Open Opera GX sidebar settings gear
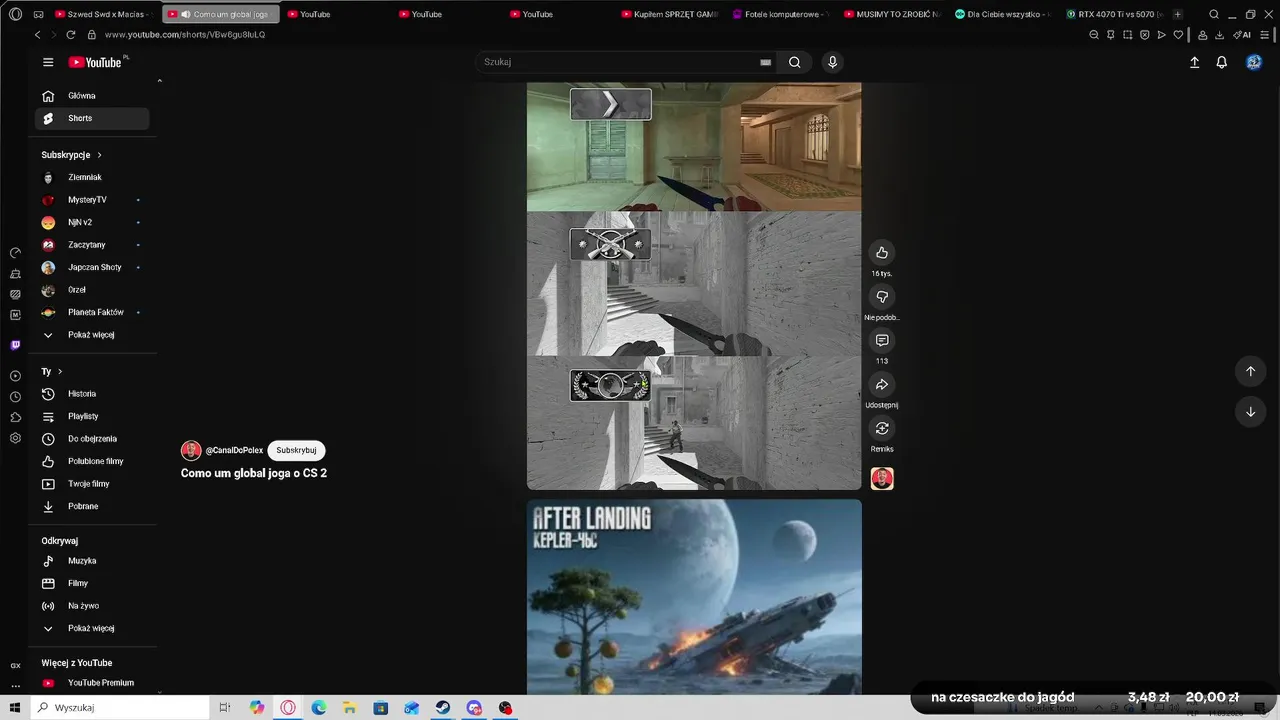1280x720 pixels. pyautogui.click(x=15, y=438)
